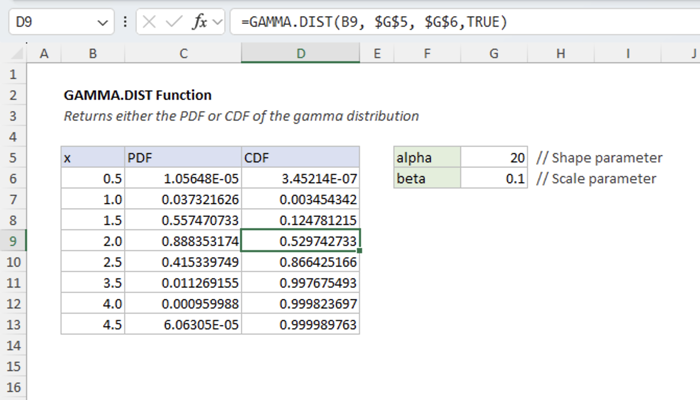Click the 'alpha' label cell
The height and width of the screenshot is (400, 700).
pyautogui.click(x=427, y=158)
